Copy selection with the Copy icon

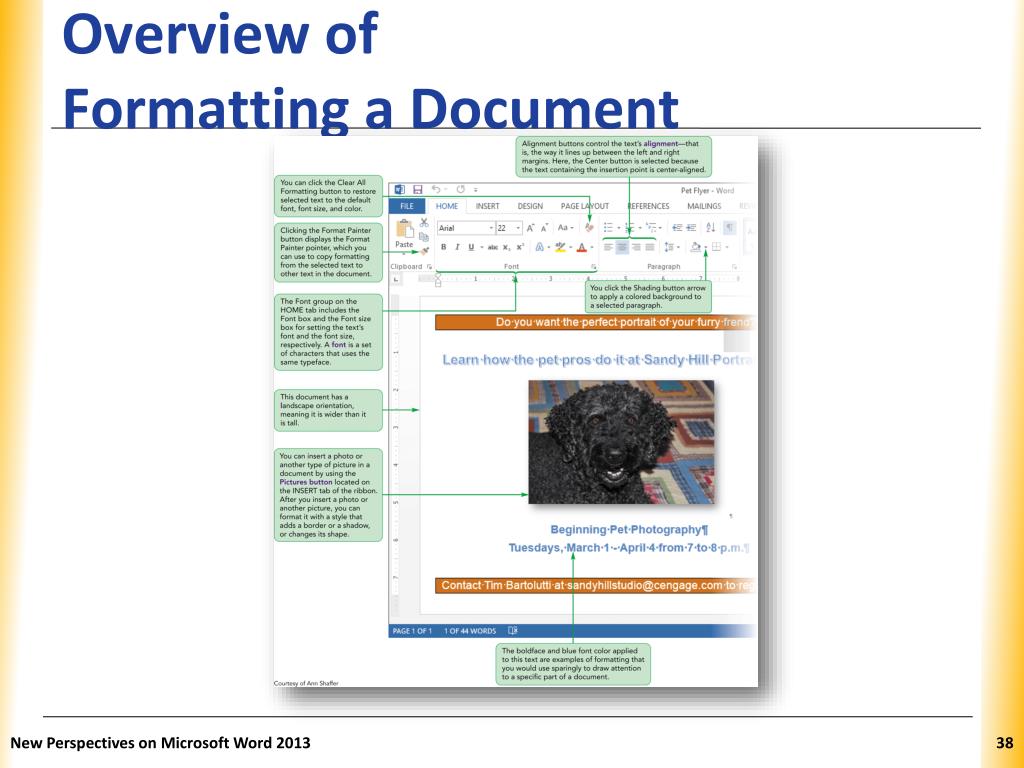coord(424,238)
